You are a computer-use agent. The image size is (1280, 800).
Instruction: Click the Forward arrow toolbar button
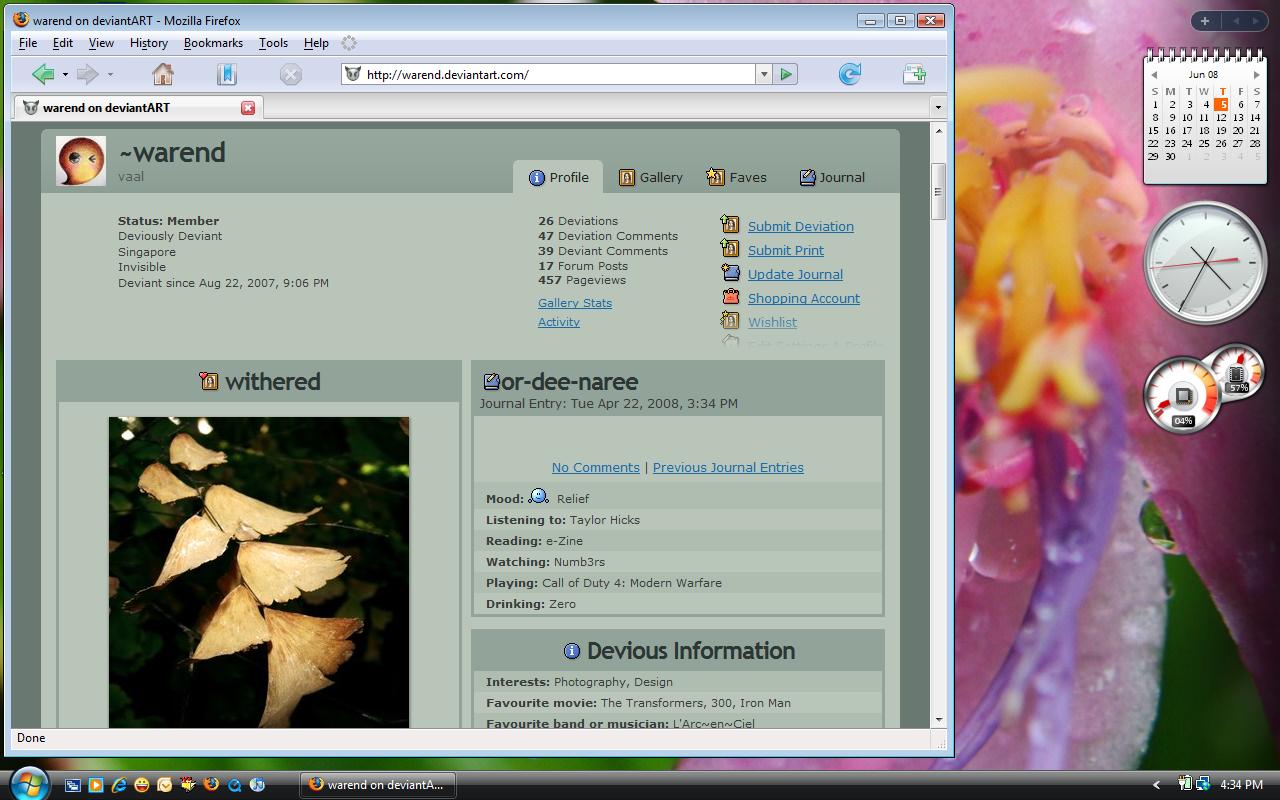coord(88,74)
